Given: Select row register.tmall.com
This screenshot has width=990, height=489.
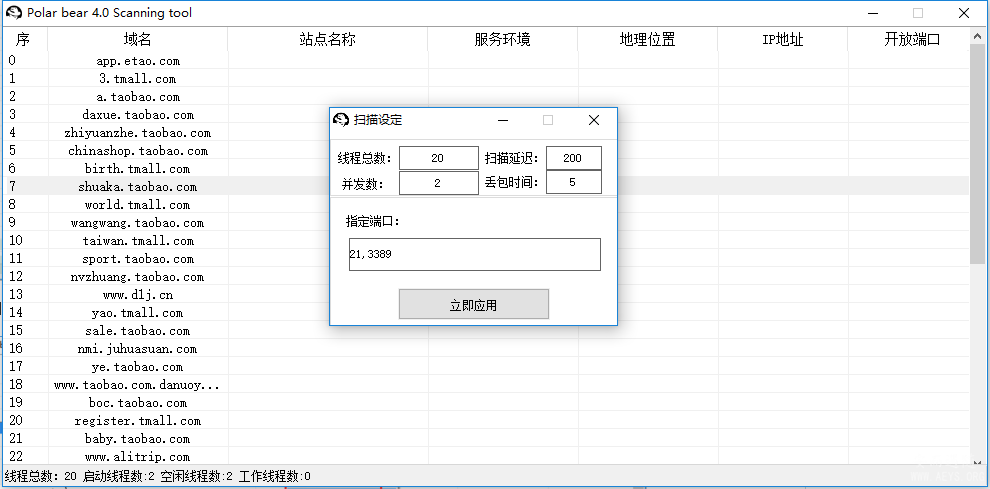Looking at the screenshot, I should 486,421.
